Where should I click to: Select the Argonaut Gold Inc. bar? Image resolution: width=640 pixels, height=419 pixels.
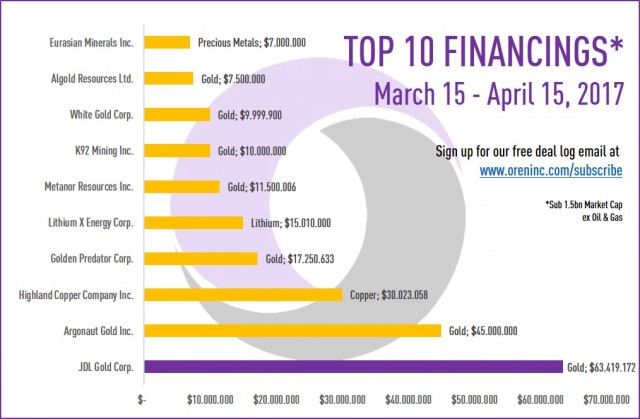click(x=293, y=330)
